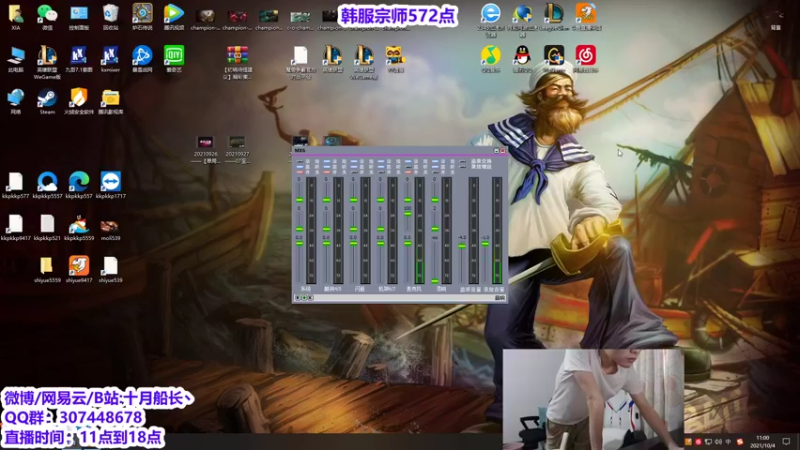
Task: Open the WeChat (微信) desktop shortcut
Action: click(x=47, y=16)
